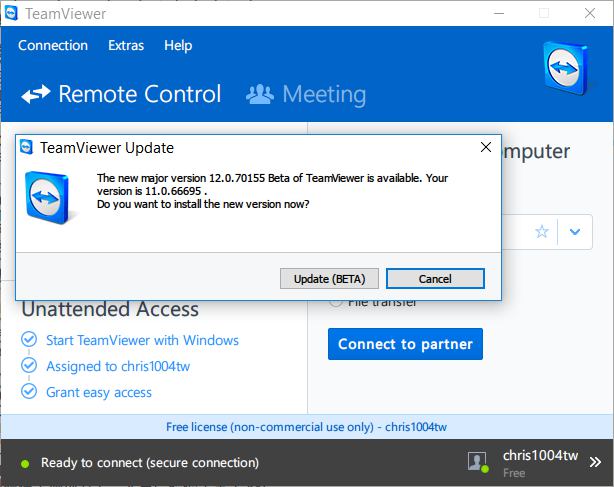
Task: Open the Connection menu
Action: tap(53, 45)
